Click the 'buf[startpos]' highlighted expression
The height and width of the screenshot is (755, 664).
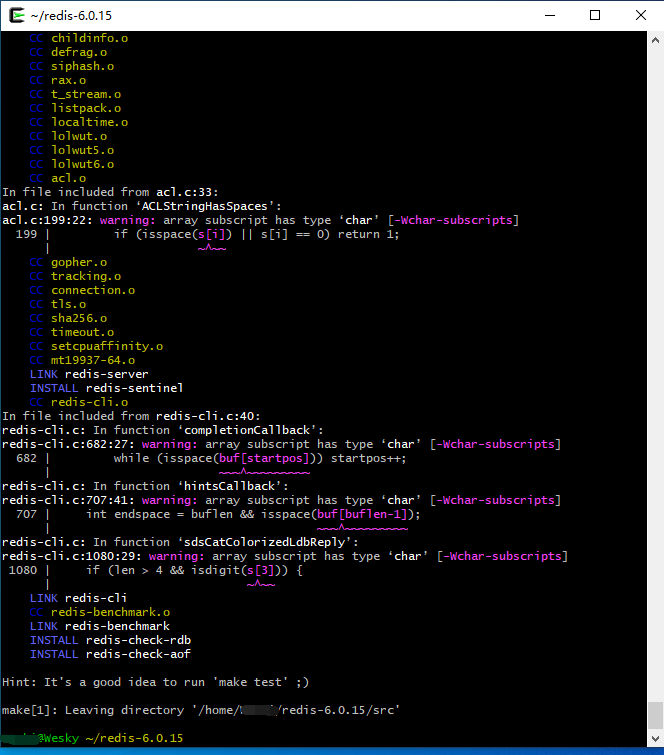tap(264, 458)
